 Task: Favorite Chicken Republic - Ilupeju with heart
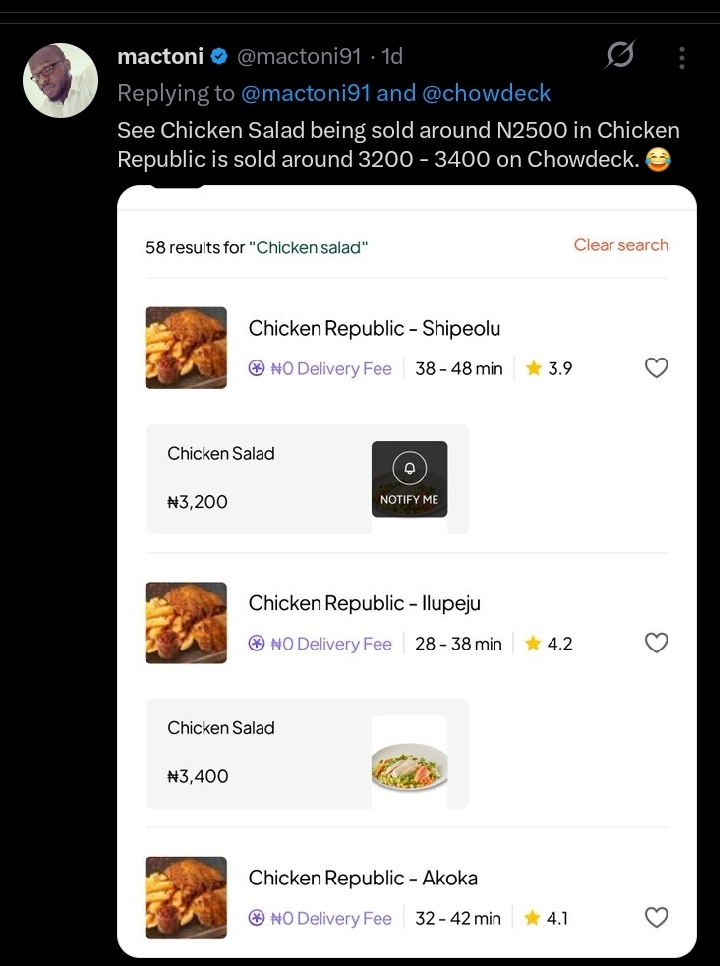656,643
